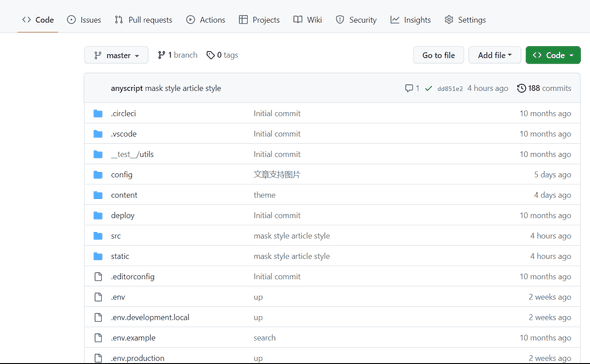Click 4 days ago in content row
Screen dimensions: 590x364
pos(552,195)
